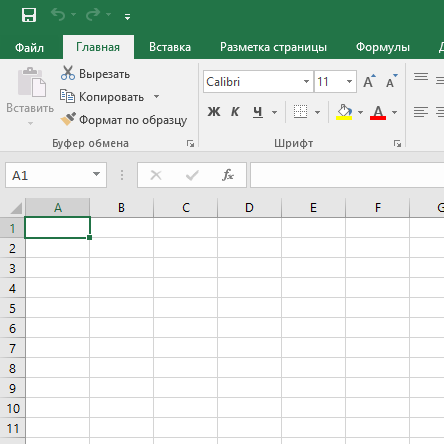444x444 pixels.
Task: Launch the Шрифт dialog launcher
Action: (x=397, y=143)
